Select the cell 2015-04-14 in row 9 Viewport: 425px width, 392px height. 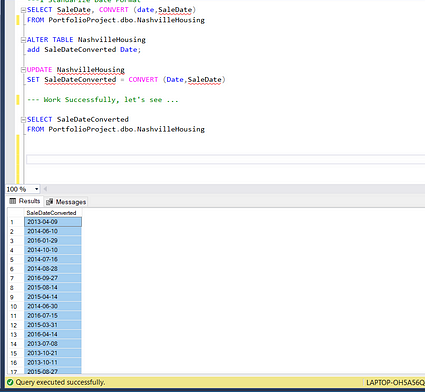(x=53, y=296)
